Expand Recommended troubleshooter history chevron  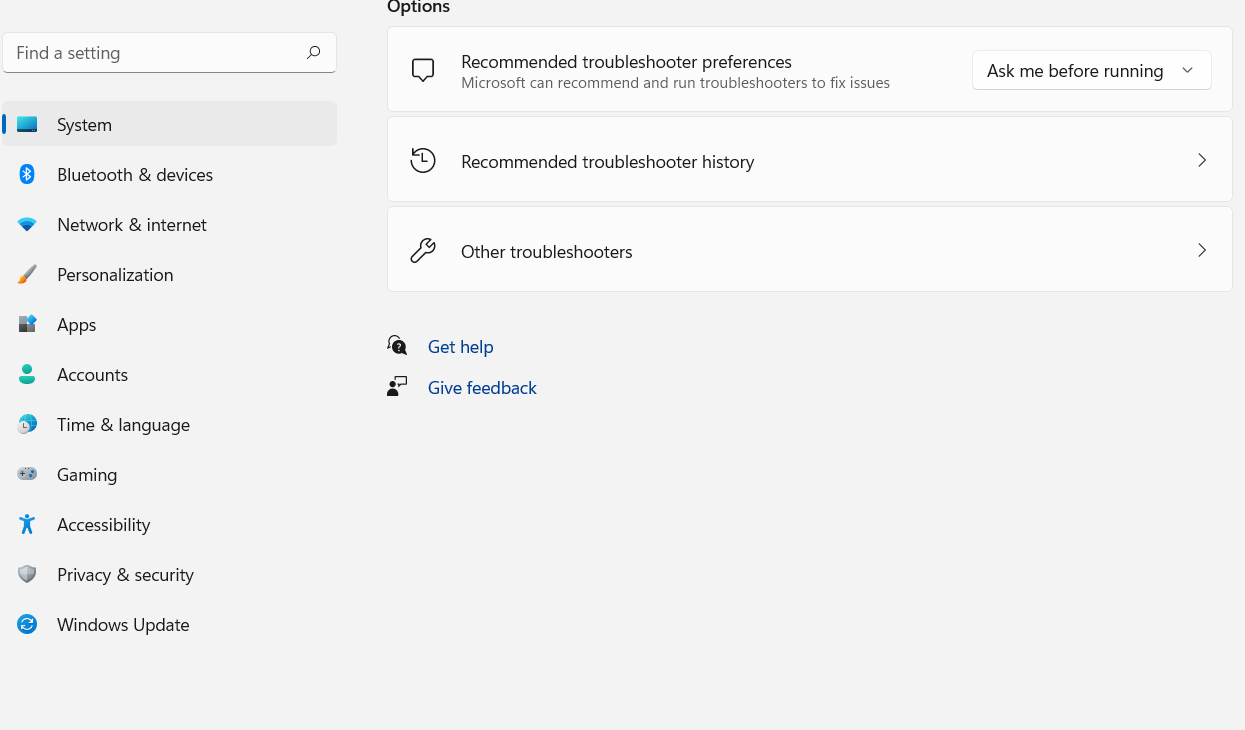point(1202,160)
